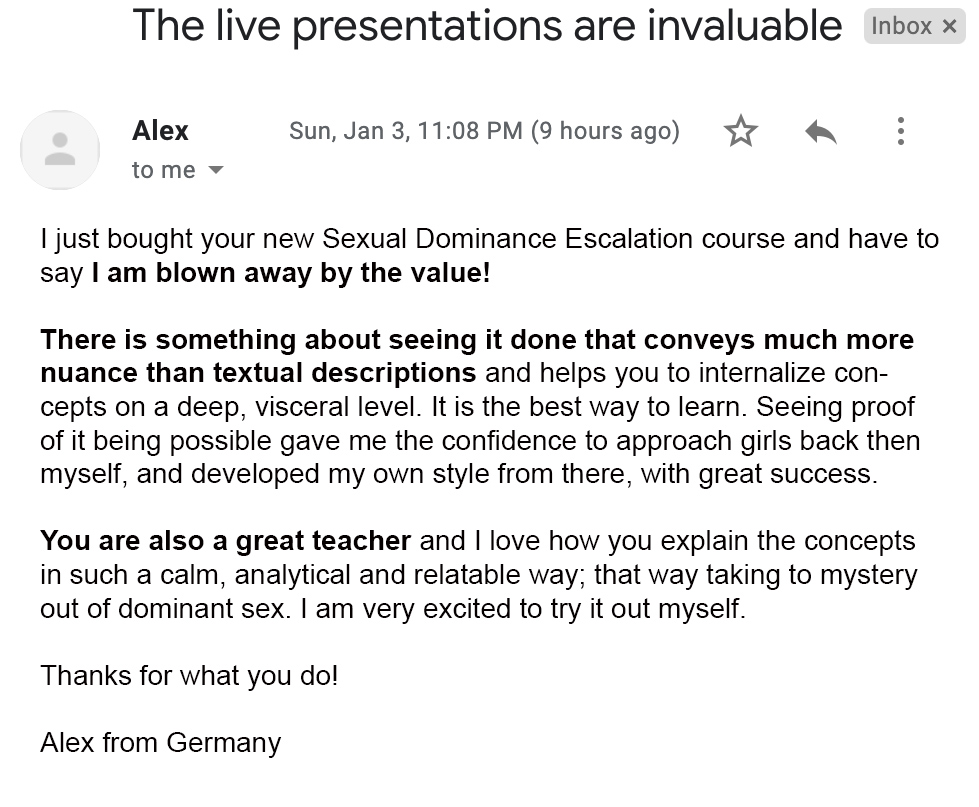The height and width of the screenshot is (807, 979).
Task: Click the sender name Alex
Action: 160,131
